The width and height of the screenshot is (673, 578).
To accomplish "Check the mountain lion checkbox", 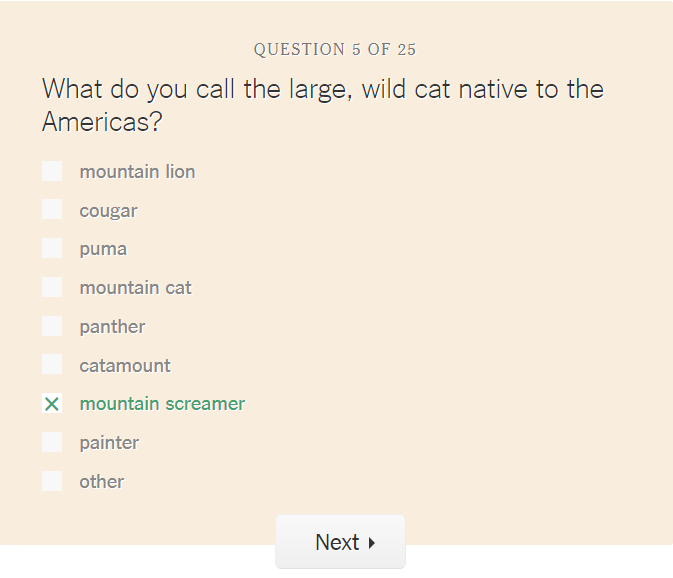I will click(52, 171).
